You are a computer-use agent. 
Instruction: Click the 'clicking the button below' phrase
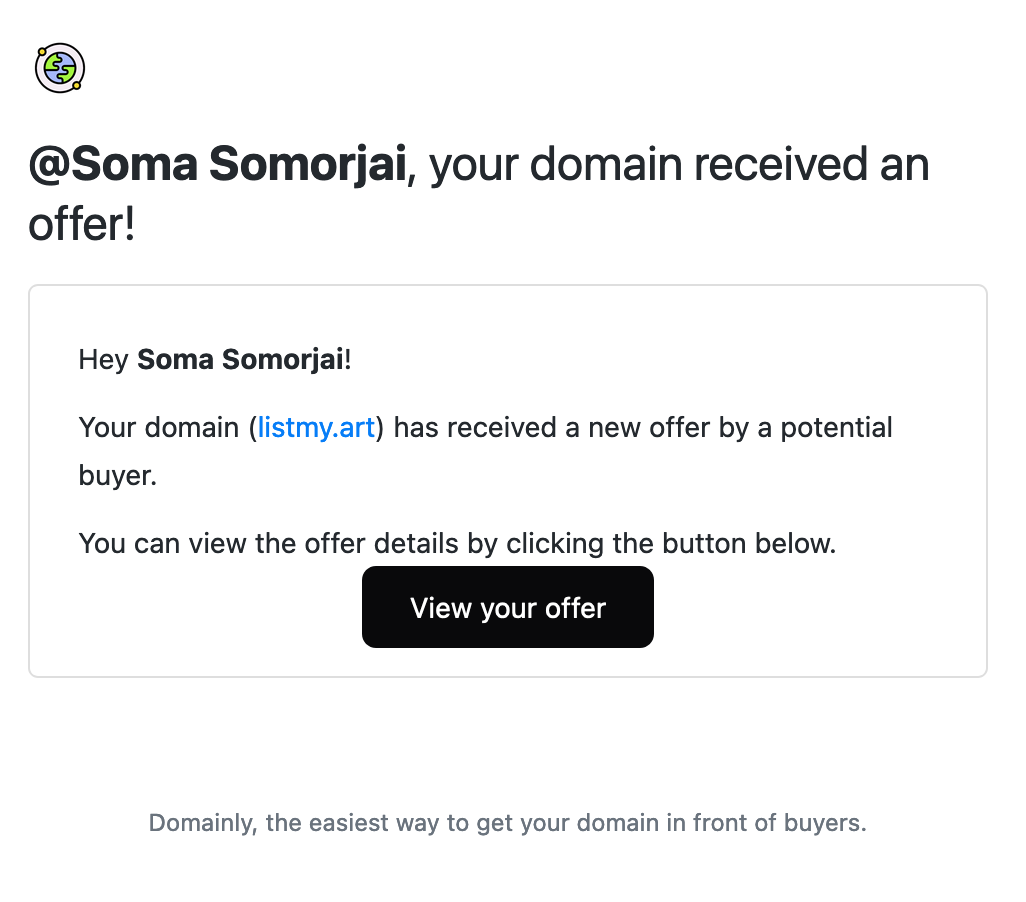tap(671, 545)
